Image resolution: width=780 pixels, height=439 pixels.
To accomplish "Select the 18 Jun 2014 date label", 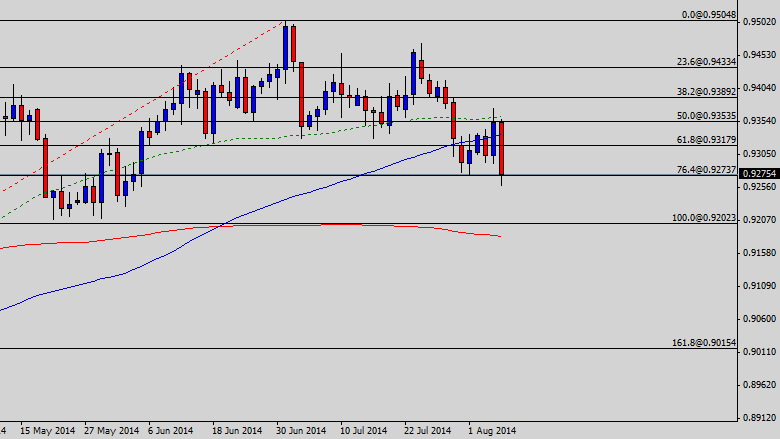I will pyautogui.click(x=238, y=430).
